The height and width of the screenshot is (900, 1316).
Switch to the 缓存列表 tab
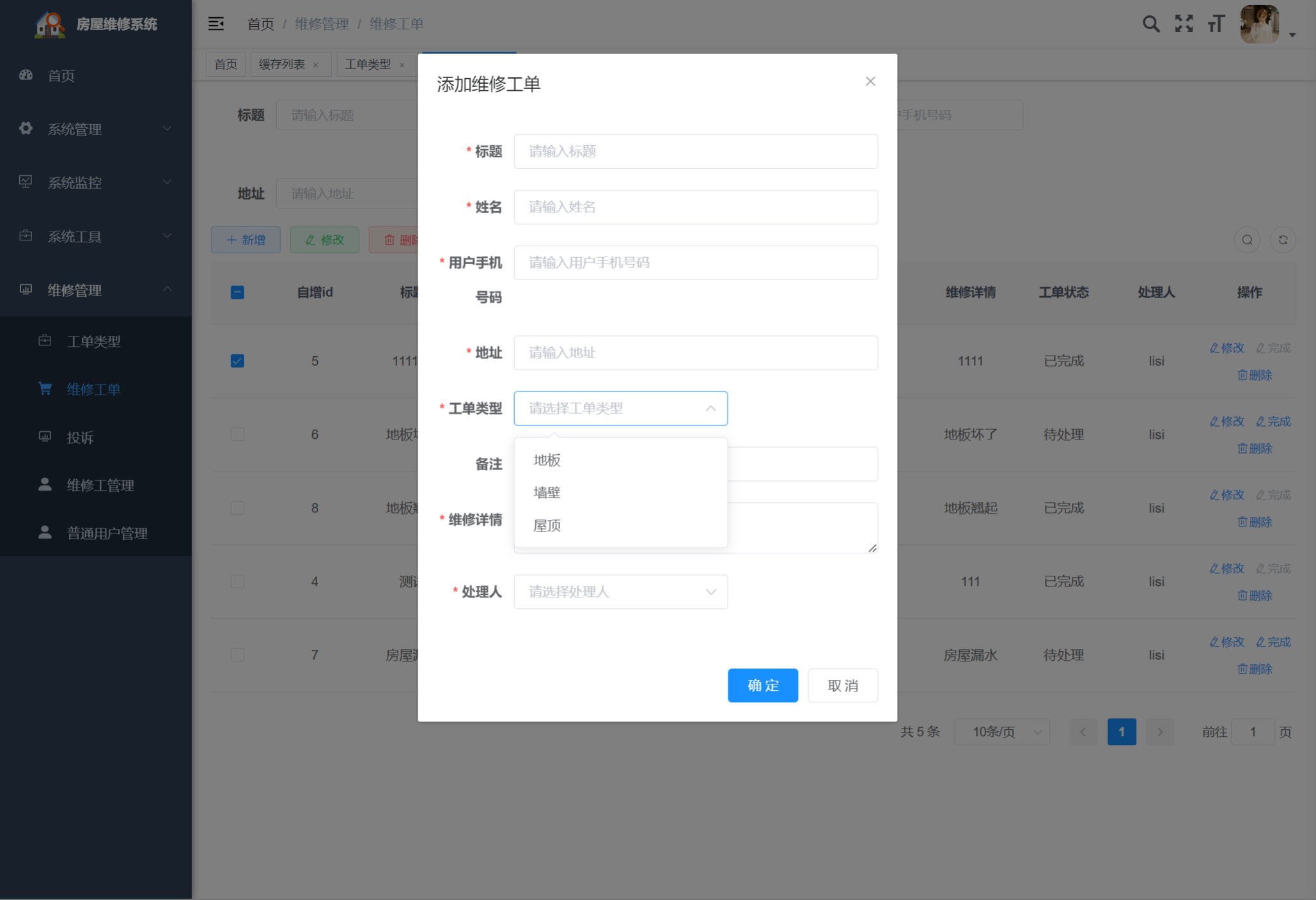click(x=282, y=64)
